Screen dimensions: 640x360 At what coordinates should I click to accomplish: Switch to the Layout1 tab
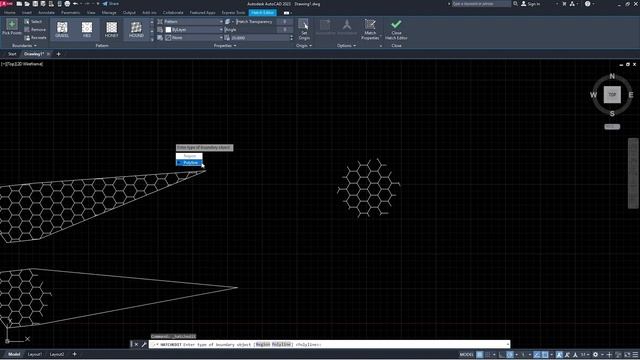(x=35, y=354)
